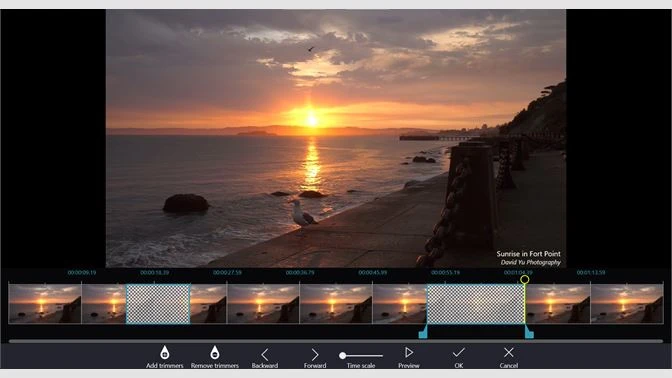672x378 pixels.
Task: Select the left blue trimmer handle
Action: [x=423, y=332]
